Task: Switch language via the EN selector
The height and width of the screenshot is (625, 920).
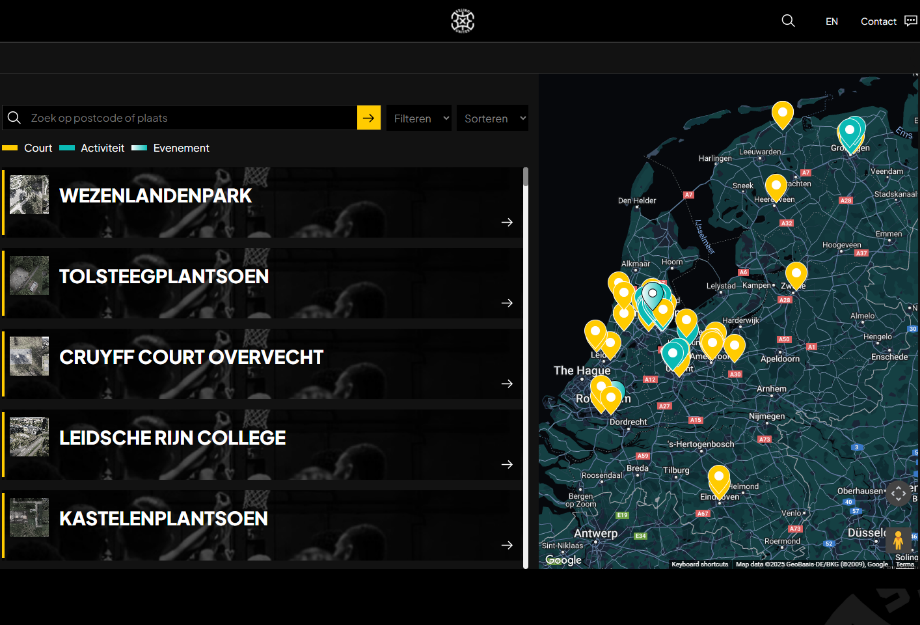Action: (x=831, y=22)
